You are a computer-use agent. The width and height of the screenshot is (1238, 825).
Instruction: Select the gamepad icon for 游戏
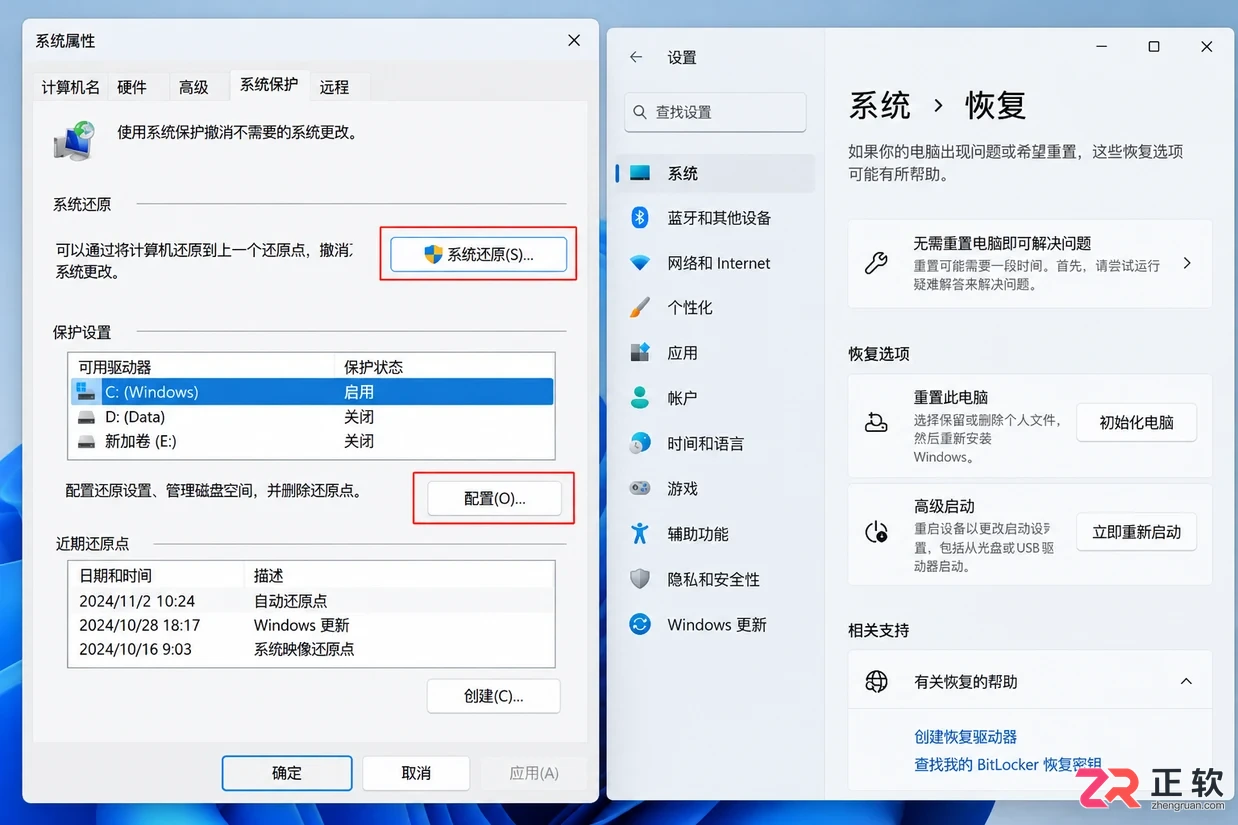pyautogui.click(x=640, y=488)
